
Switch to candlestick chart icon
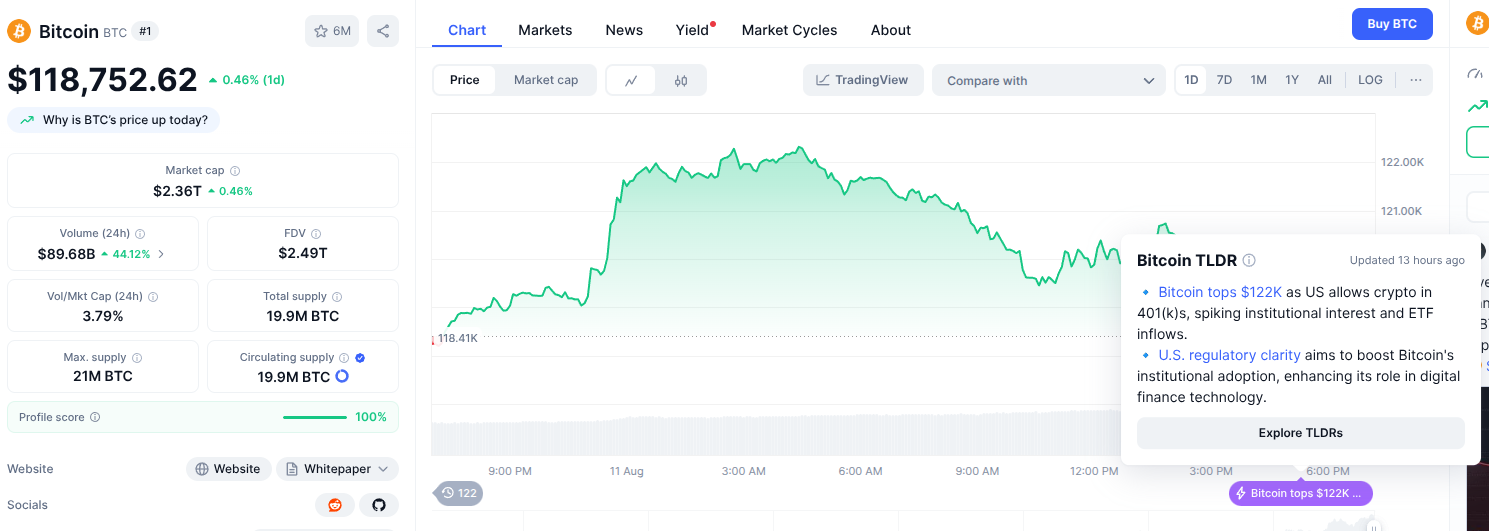click(x=681, y=80)
